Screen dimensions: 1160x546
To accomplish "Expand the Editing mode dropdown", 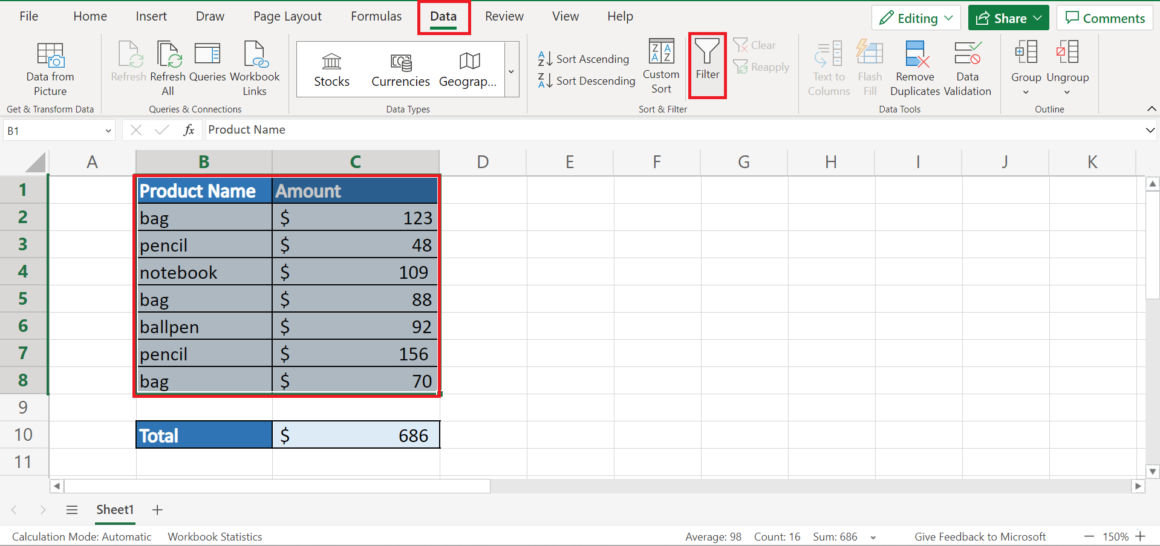I will pos(915,18).
